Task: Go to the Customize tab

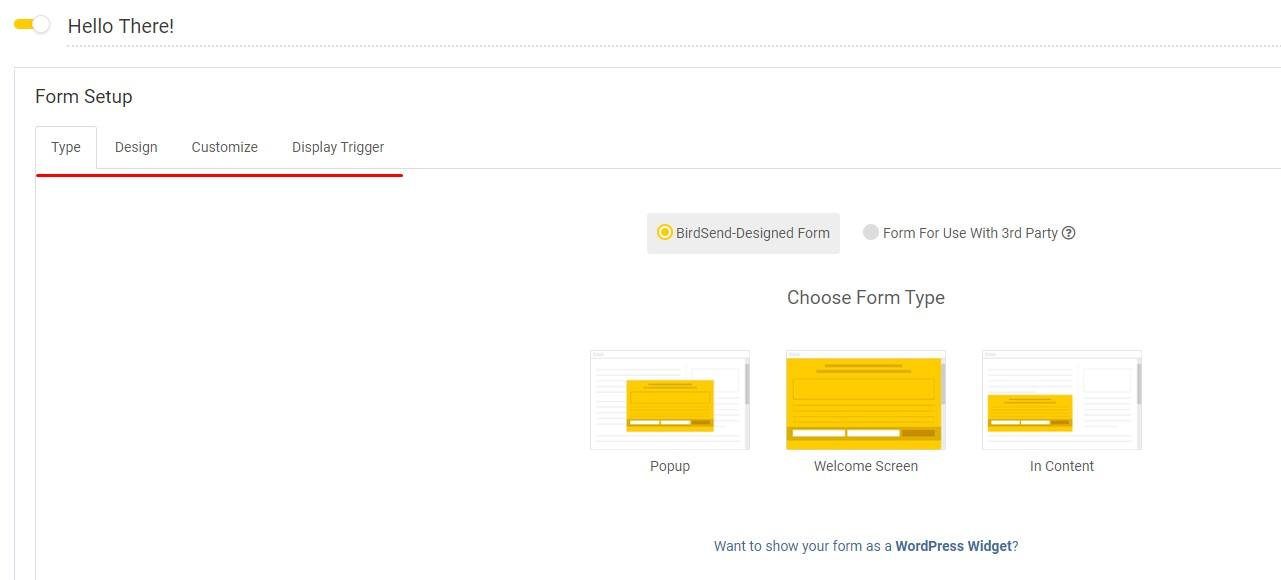Action: pos(225,147)
